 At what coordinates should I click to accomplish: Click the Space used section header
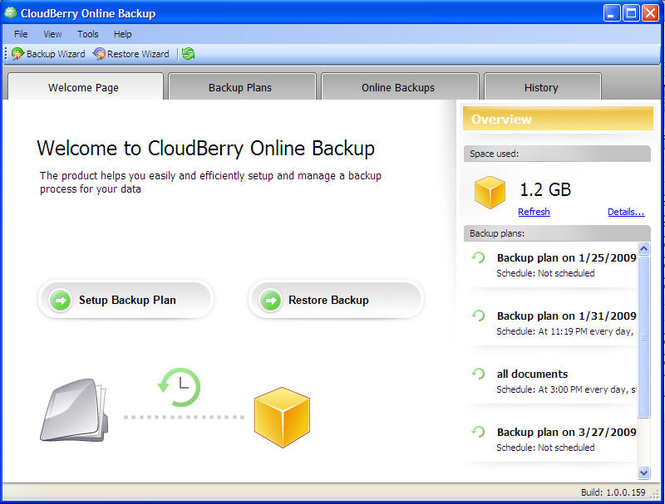click(557, 154)
